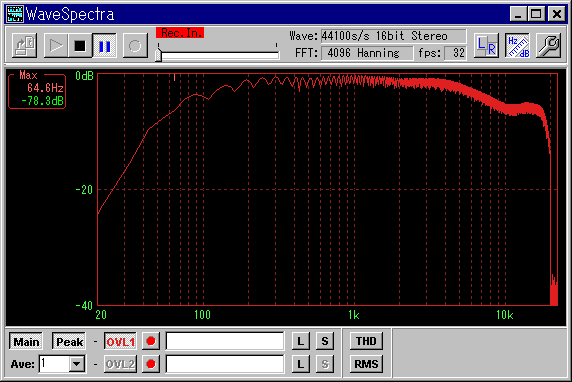Image resolution: width=572 pixels, height=382 pixels.
Task: Start playback with the Play button
Action: click(56, 46)
